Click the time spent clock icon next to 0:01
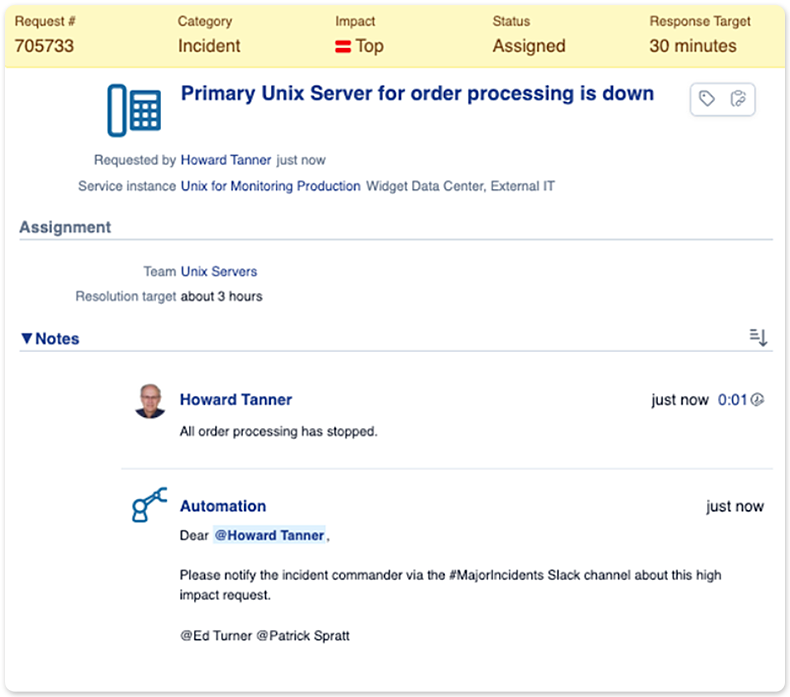 [x=757, y=400]
